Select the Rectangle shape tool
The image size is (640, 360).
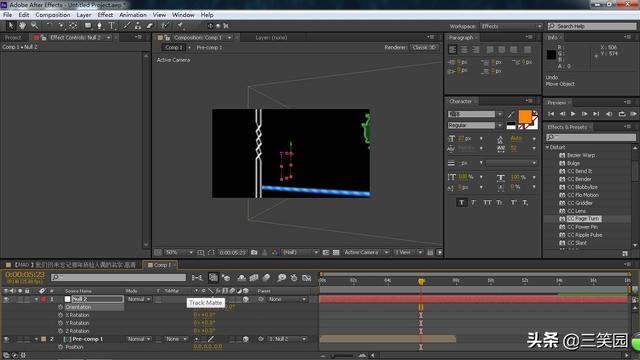tap(88, 26)
